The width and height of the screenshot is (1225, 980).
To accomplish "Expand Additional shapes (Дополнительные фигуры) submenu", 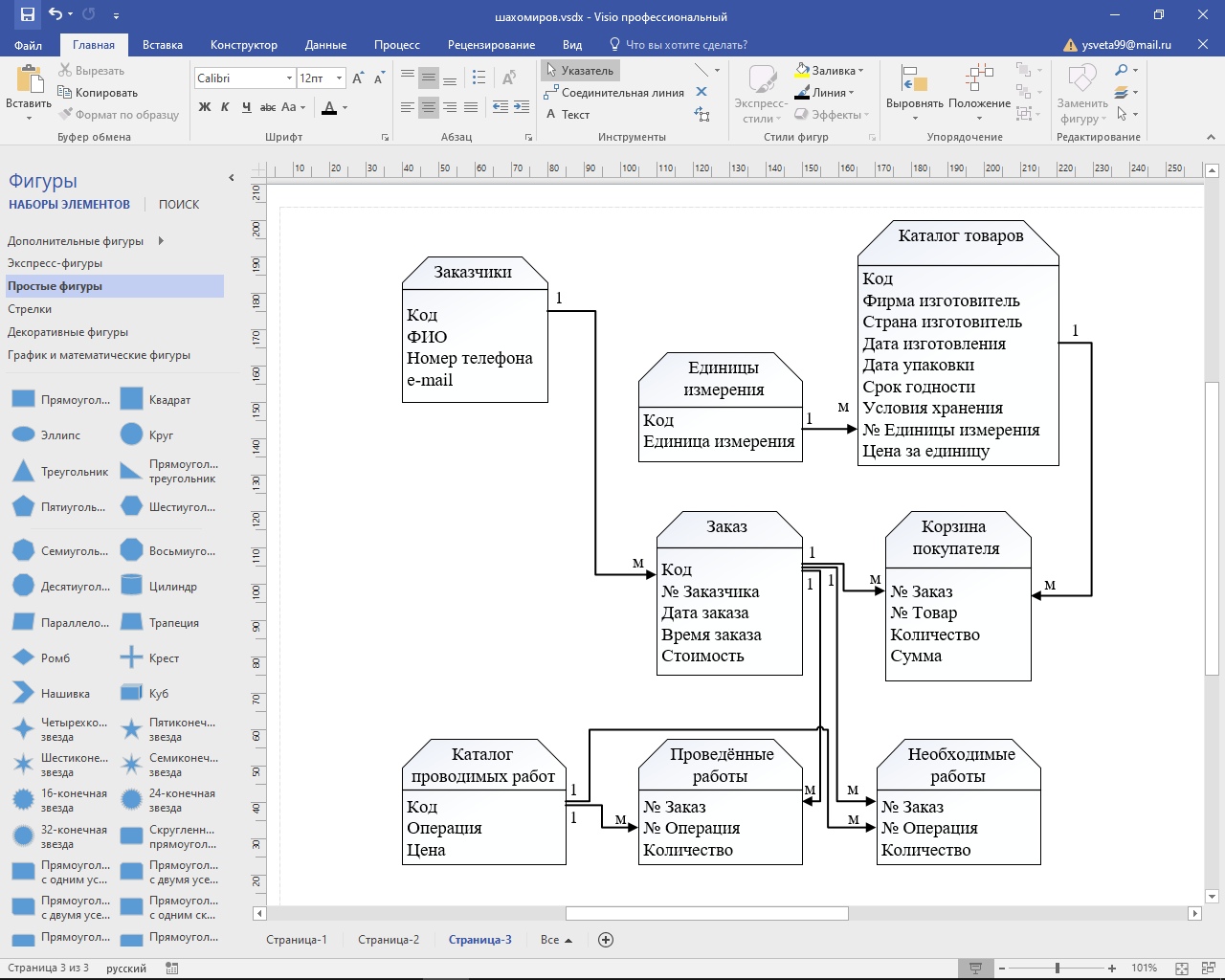I will click(161, 241).
